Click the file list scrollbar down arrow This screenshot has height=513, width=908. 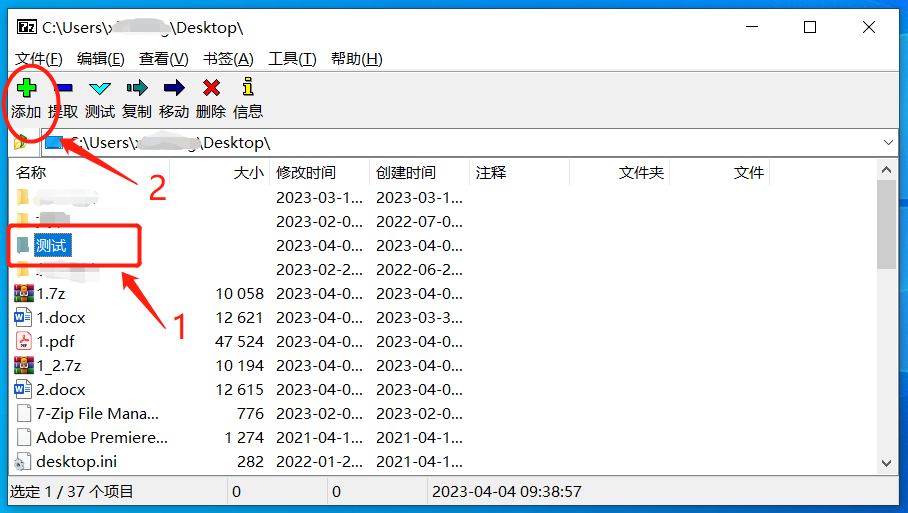point(886,463)
